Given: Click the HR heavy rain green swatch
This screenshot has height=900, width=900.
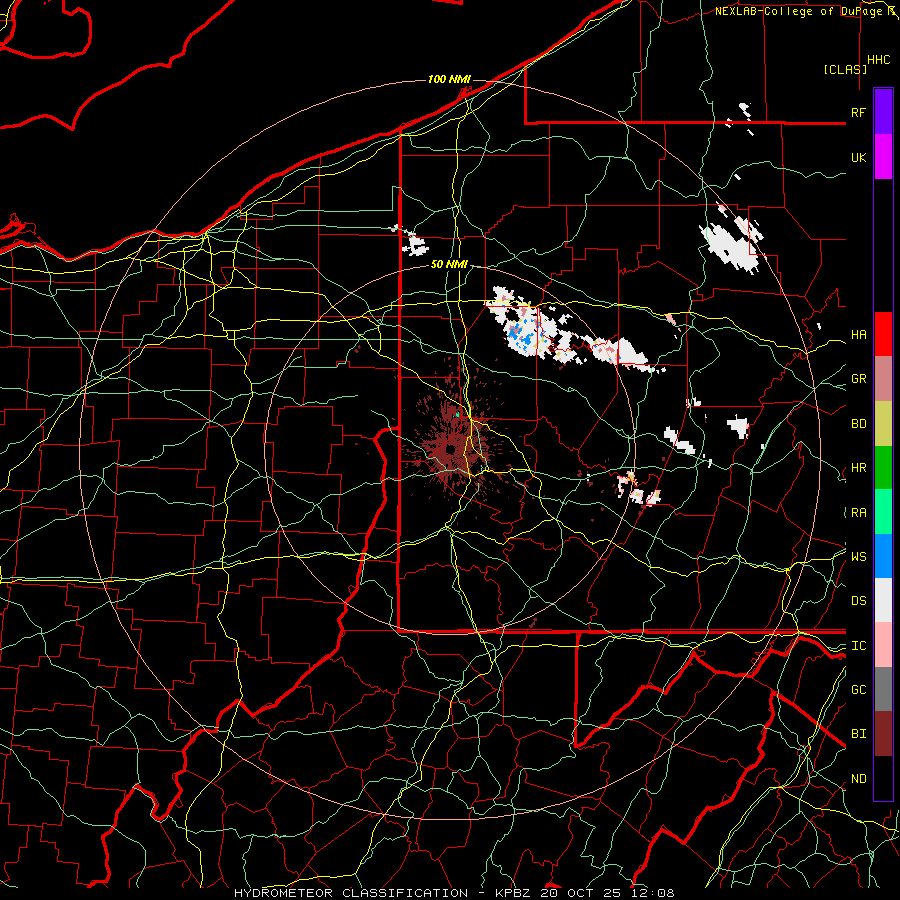Looking at the screenshot, I should 883,468.
